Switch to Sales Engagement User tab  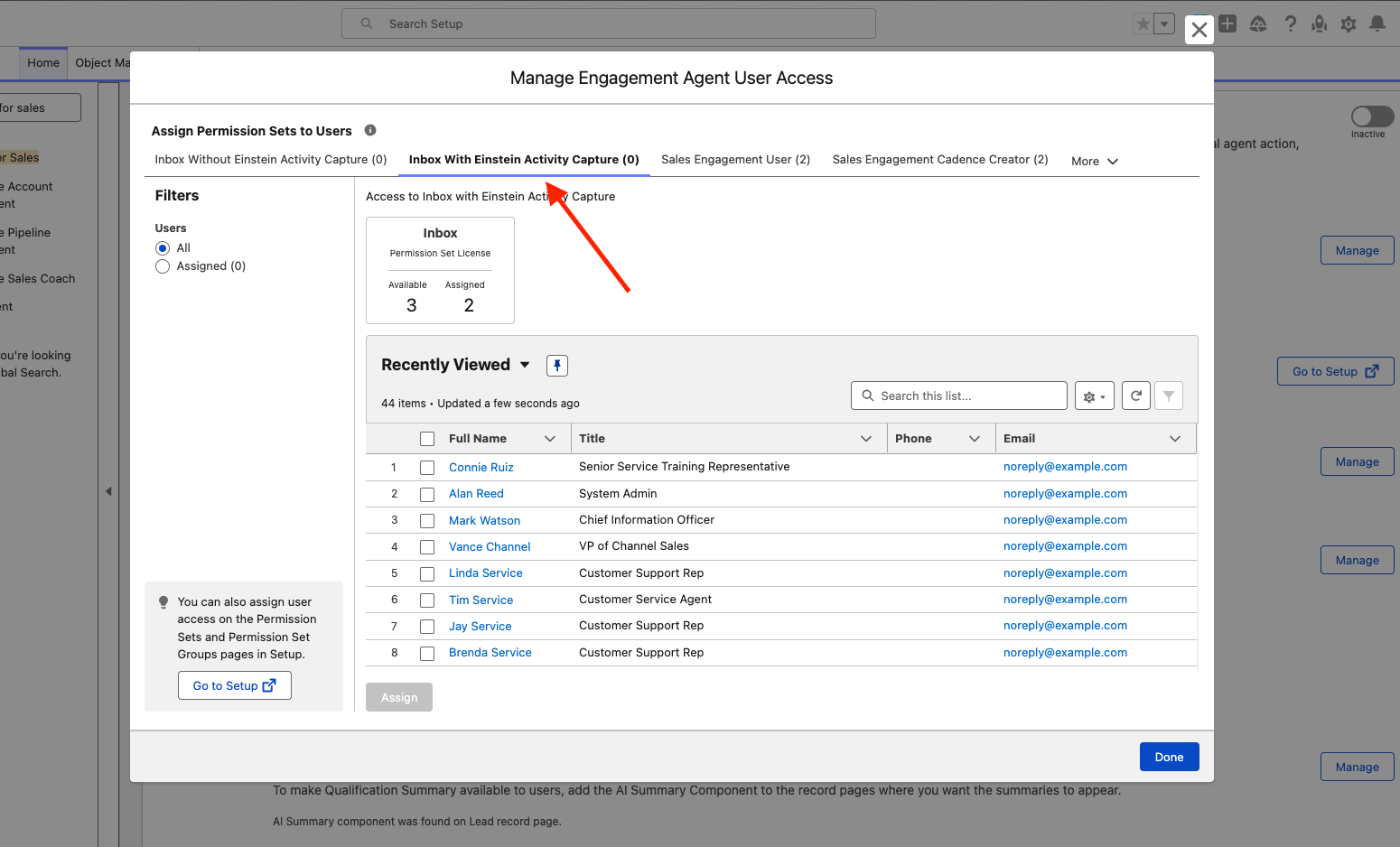tap(735, 160)
